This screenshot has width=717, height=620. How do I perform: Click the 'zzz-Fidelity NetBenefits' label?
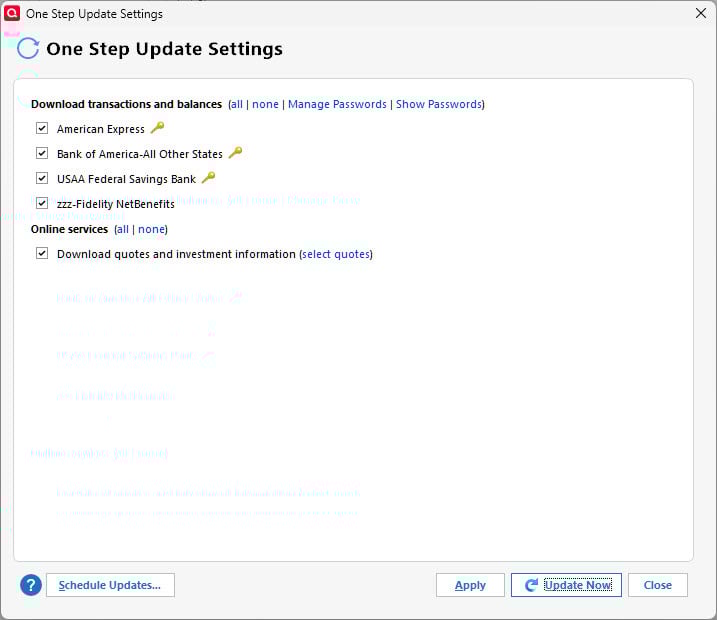point(116,204)
